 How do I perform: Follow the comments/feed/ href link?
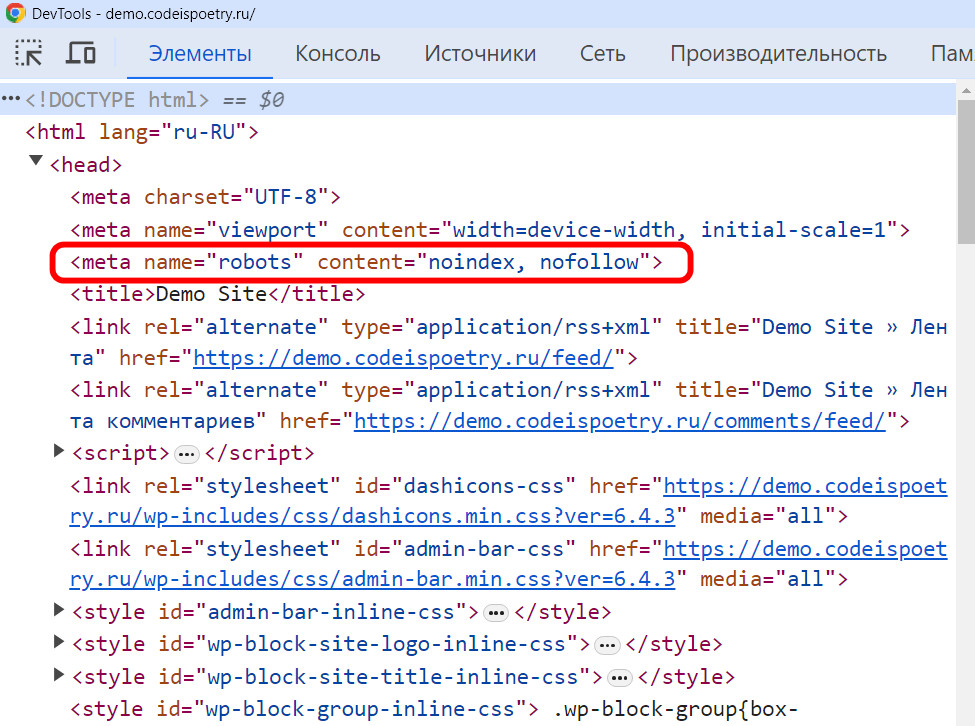(619, 421)
